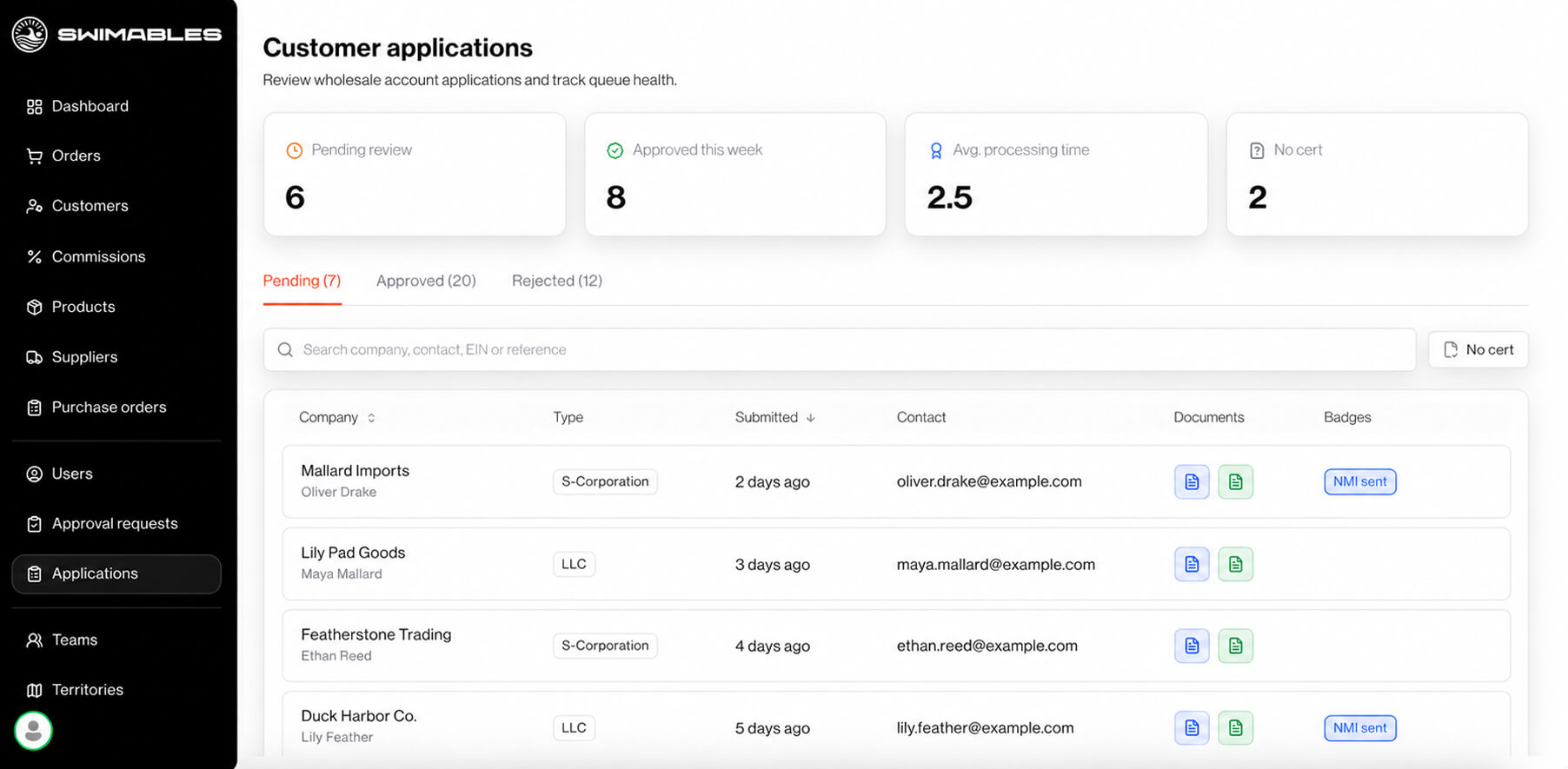Screen dimensions: 1568x769
Task: Open Mallard Imports blue document icon
Action: (1192, 481)
